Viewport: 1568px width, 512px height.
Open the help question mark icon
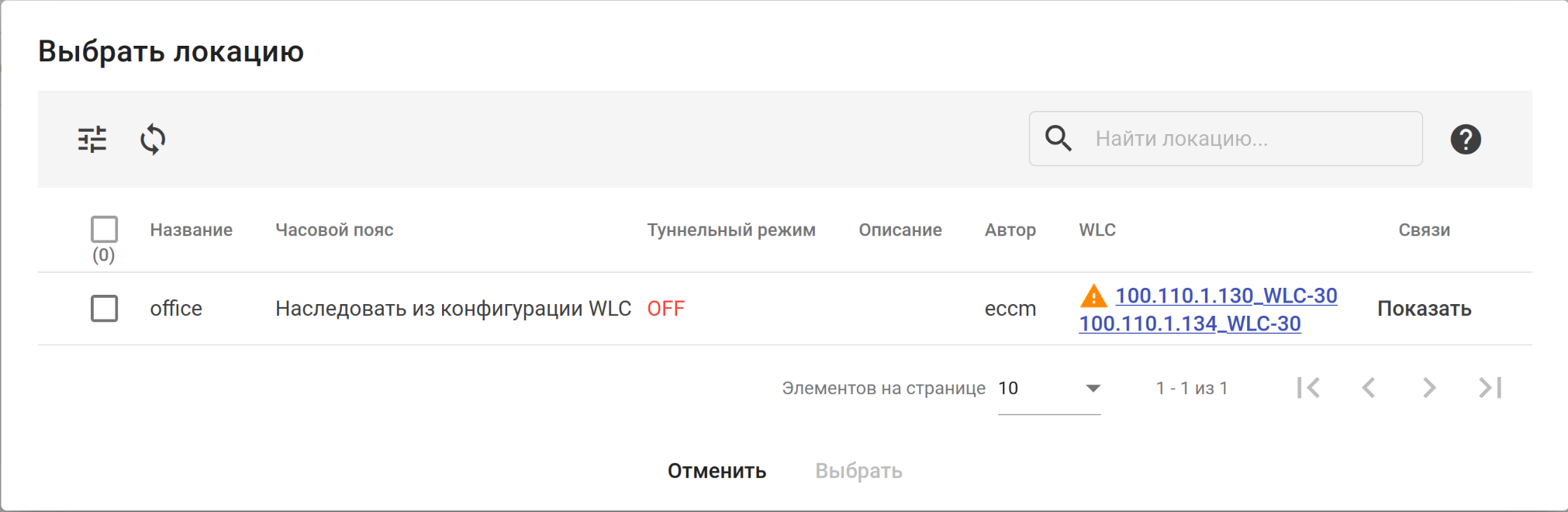click(x=1465, y=140)
